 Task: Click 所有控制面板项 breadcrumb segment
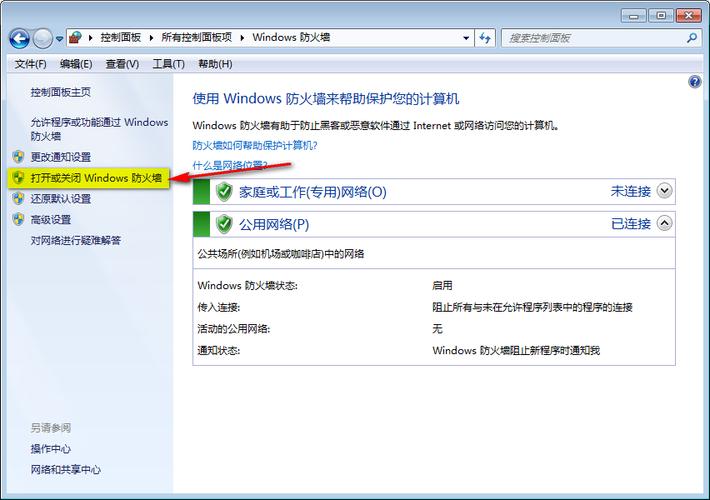point(197,37)
